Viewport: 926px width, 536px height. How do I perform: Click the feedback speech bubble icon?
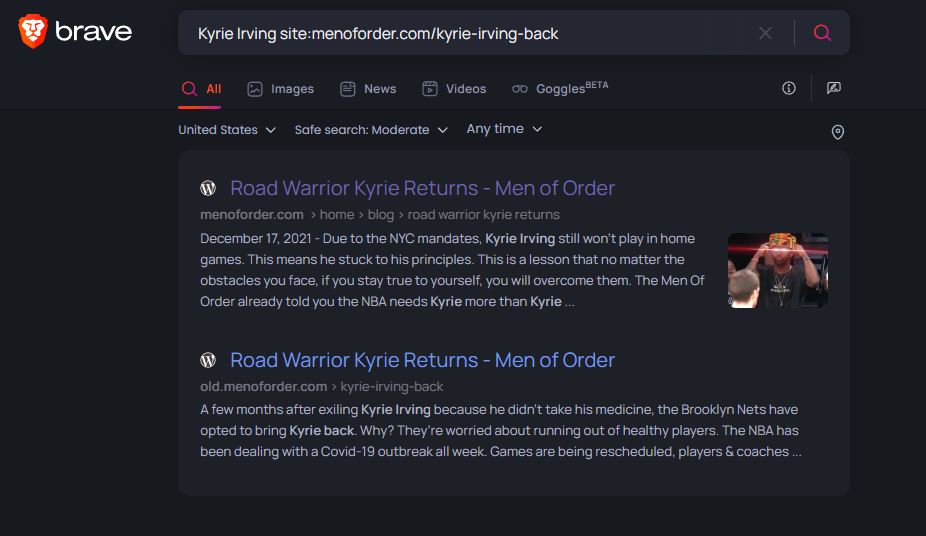tap(833, 89)
